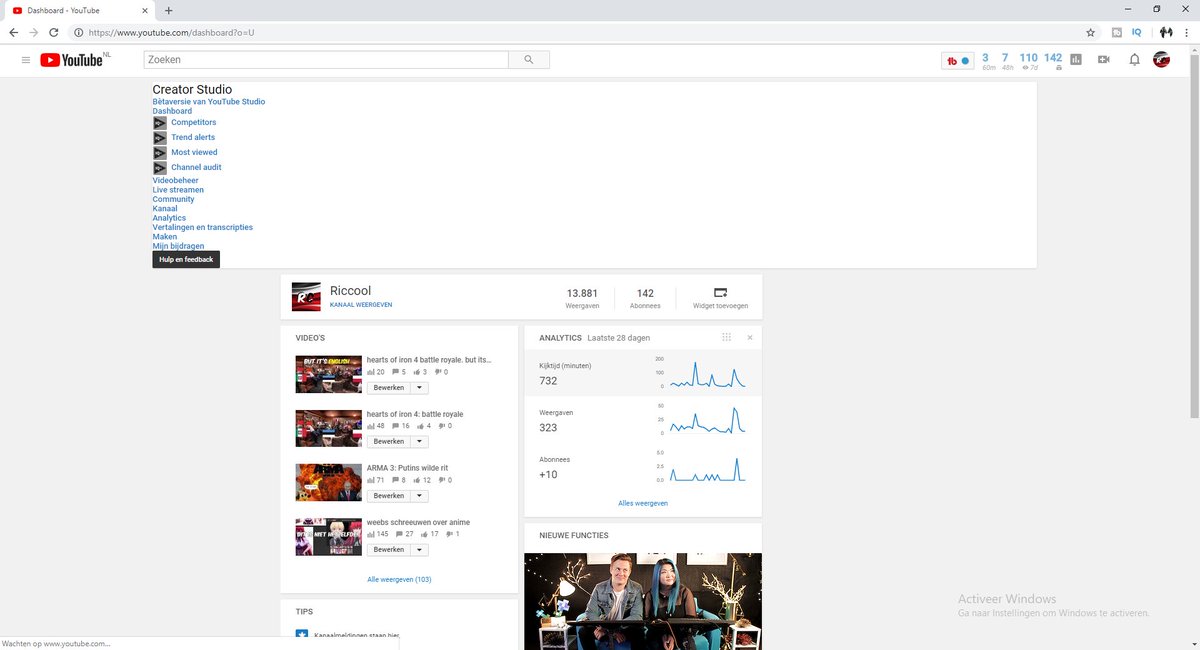The image size is (1200, 650).
Task: Open Bewerken dropdown for ARMA 3 video
Action: (x=420, y=496)
